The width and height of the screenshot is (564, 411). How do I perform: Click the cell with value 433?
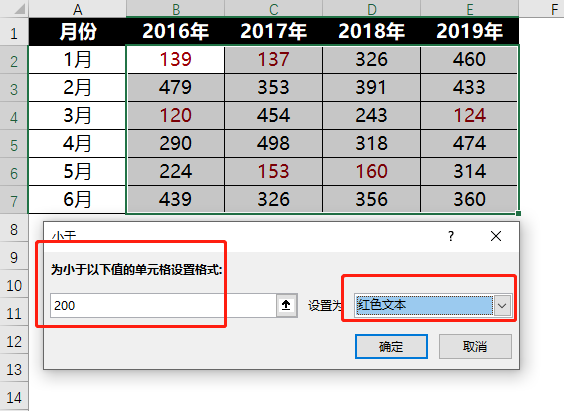coord(470,88)
